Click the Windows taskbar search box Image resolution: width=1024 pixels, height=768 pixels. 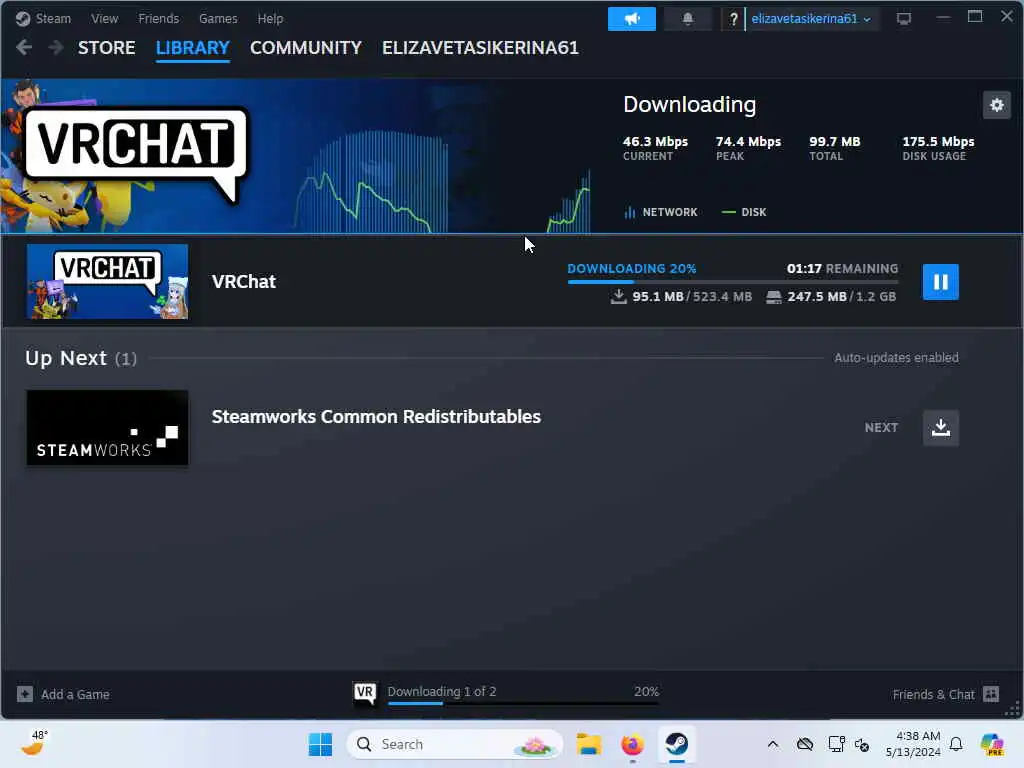pyautogui.click(x=455, y=744)
